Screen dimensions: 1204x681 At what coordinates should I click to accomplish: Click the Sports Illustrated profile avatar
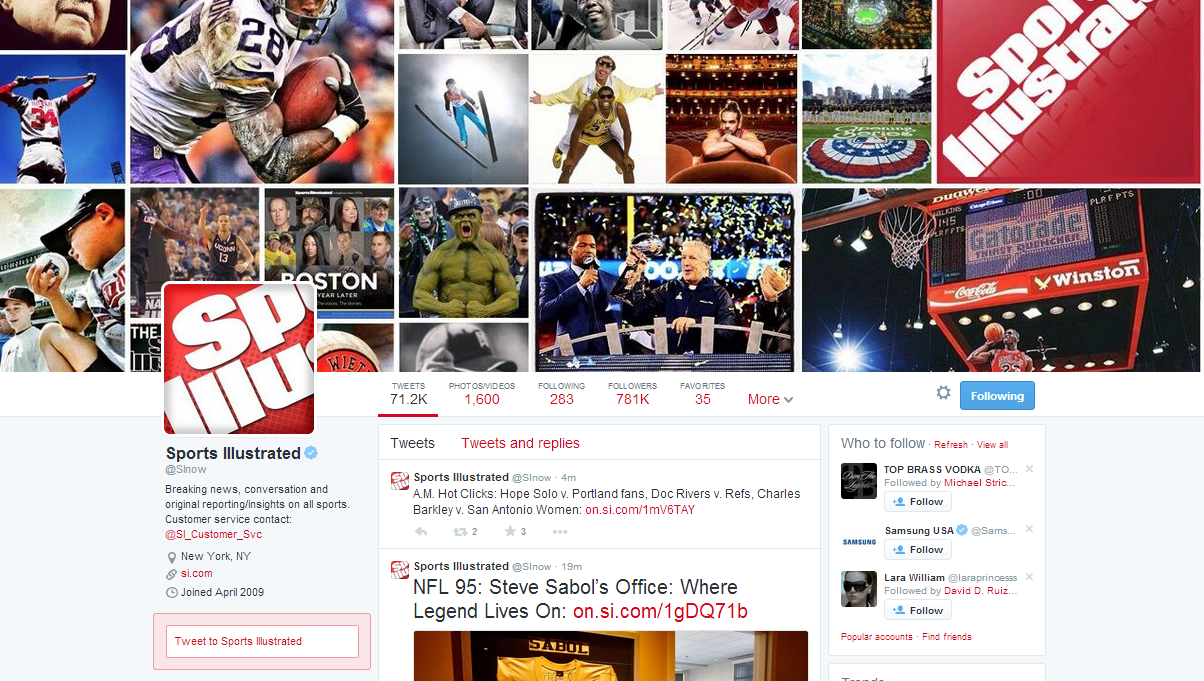coord(239,358)
